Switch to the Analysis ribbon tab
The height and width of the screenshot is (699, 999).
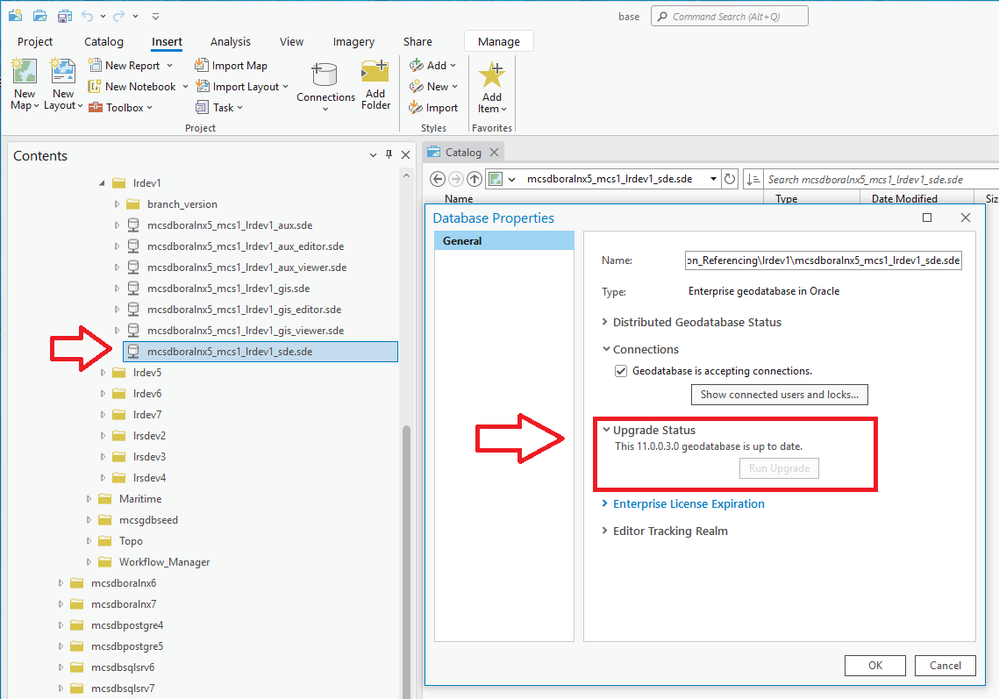pyautogui.click(x=230, y=41)
